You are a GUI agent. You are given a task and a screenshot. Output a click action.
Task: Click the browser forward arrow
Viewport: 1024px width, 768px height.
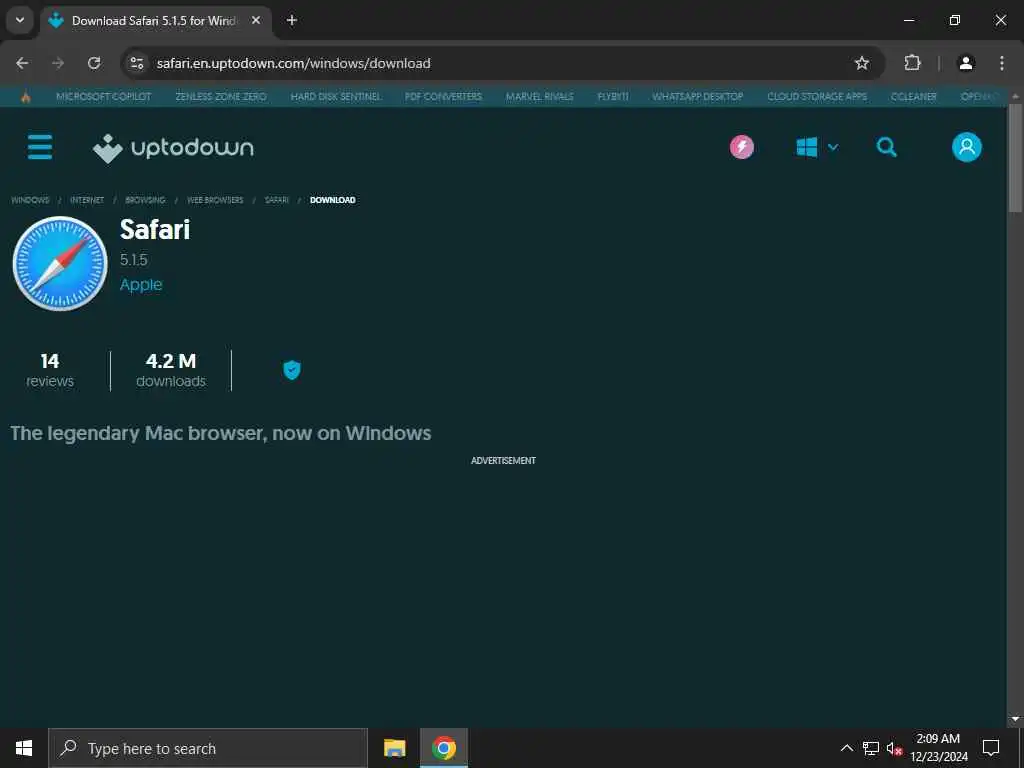58,63
